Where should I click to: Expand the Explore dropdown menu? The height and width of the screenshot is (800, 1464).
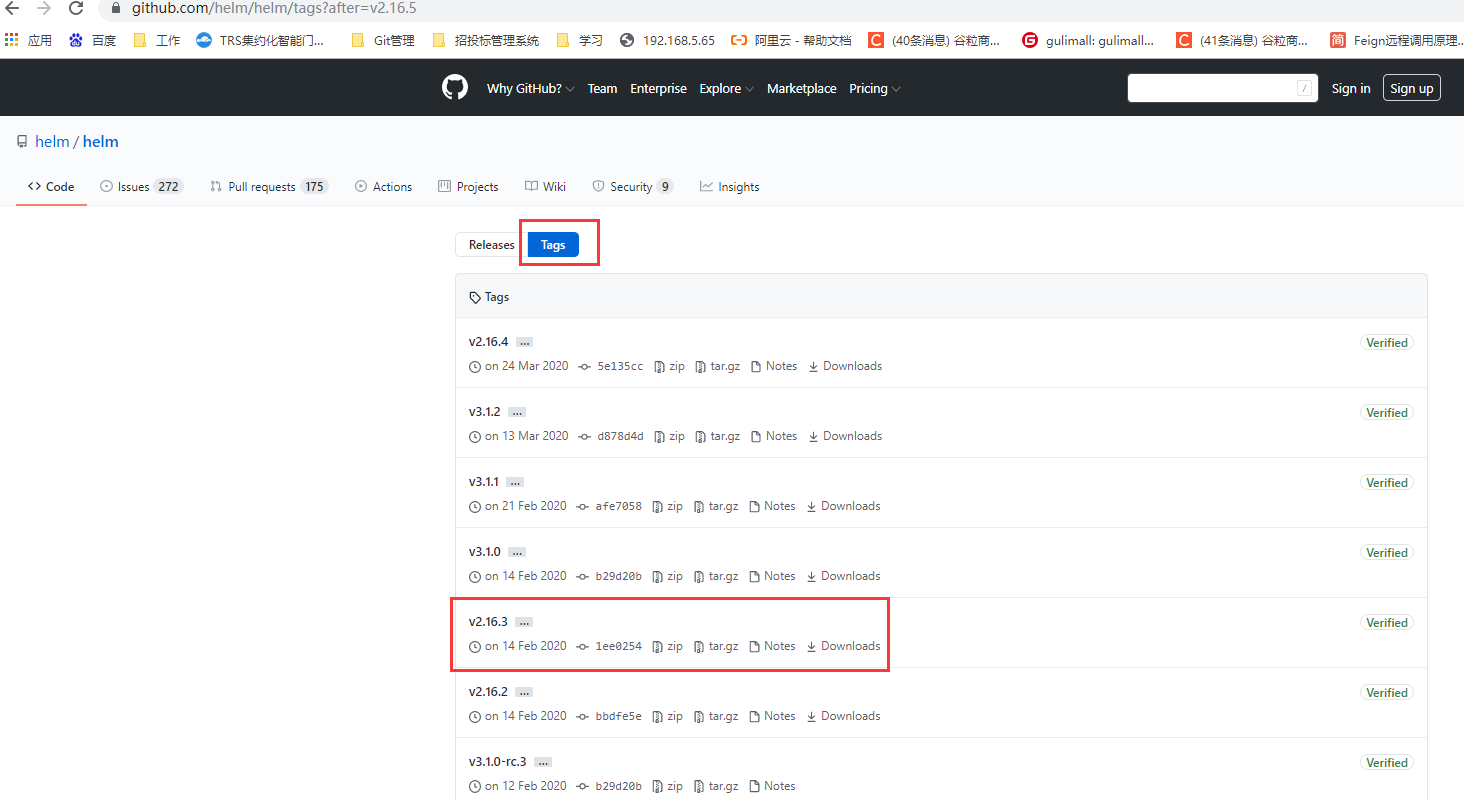(726, 89)
